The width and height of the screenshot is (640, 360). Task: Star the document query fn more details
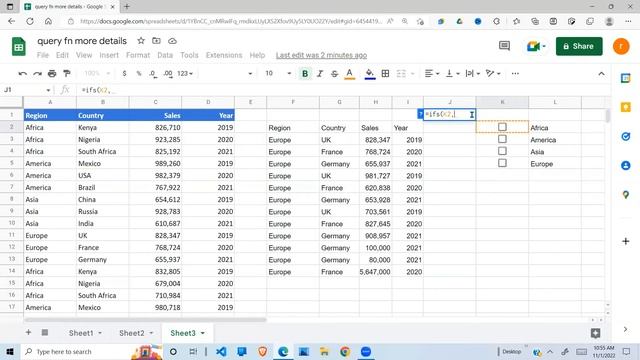click(141, 41)
